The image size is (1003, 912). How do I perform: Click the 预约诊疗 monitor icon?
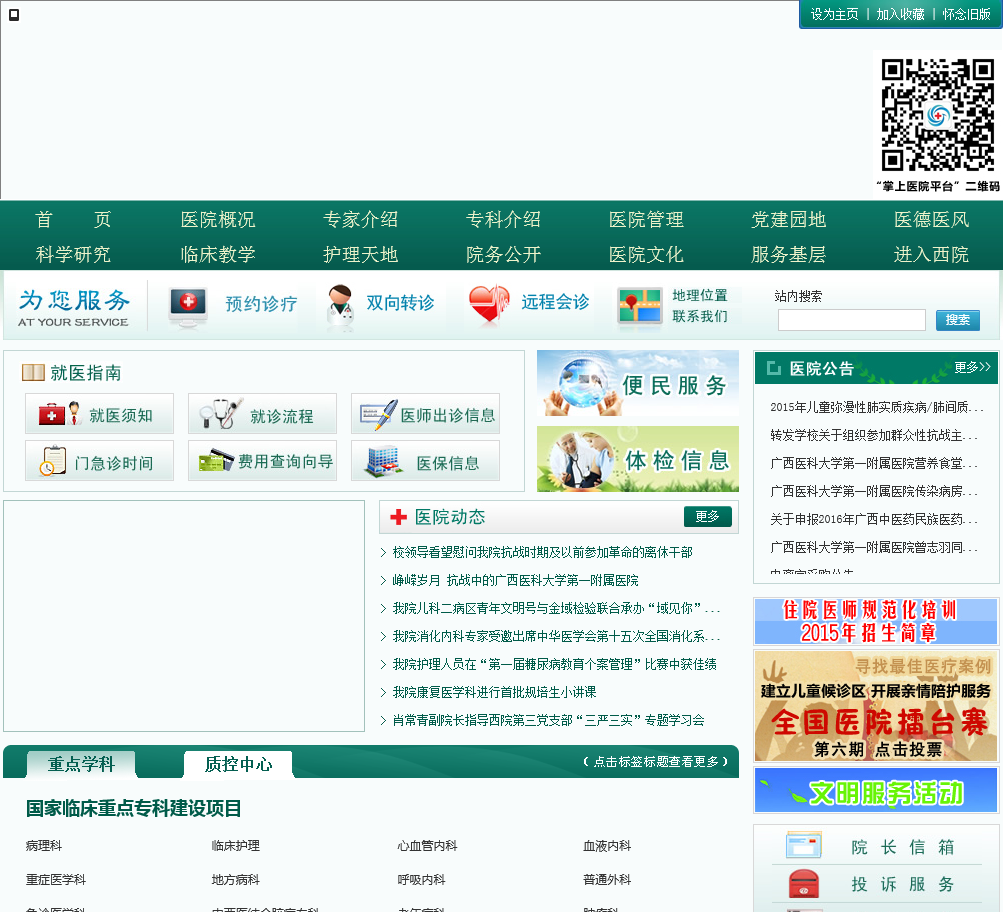pyautogui.click(x=187, y=306)
